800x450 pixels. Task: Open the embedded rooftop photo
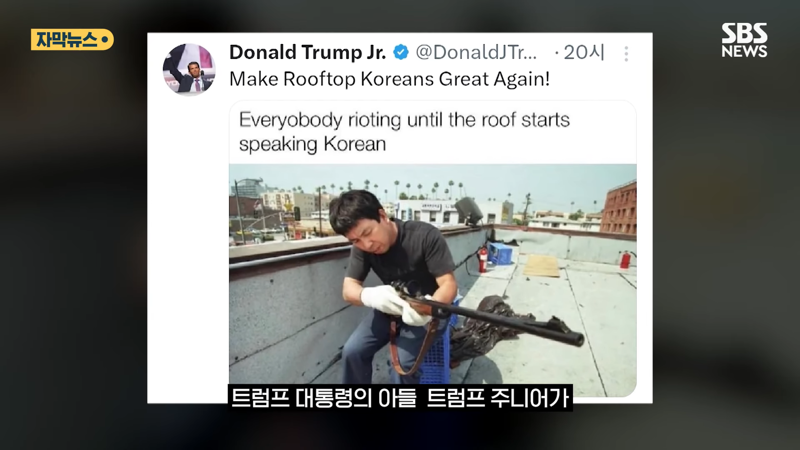pos(433,280)
